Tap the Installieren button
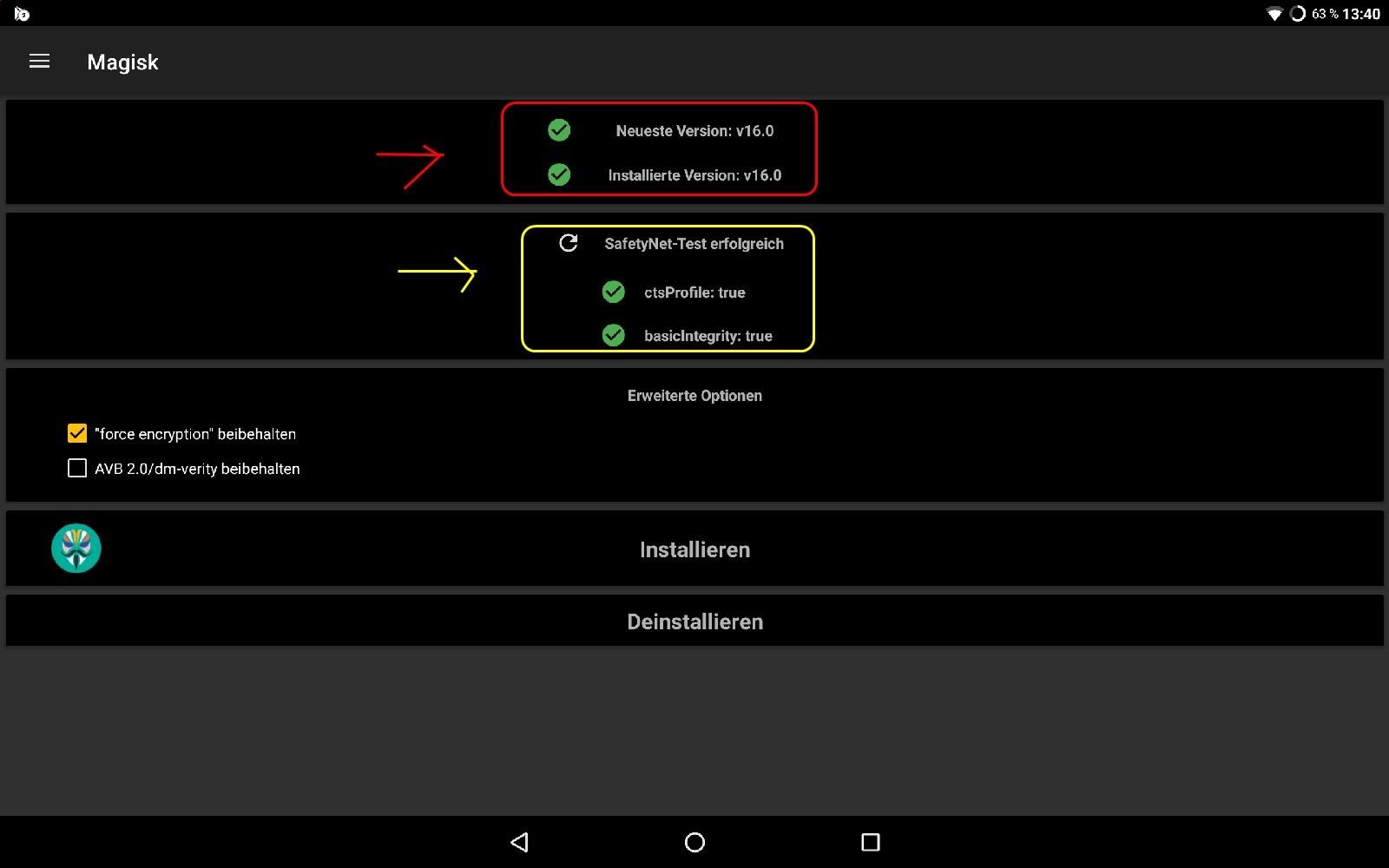Image resolution: width=1389 pixels, height=868 pixels. pyautogui.click(x=694, y=549)
